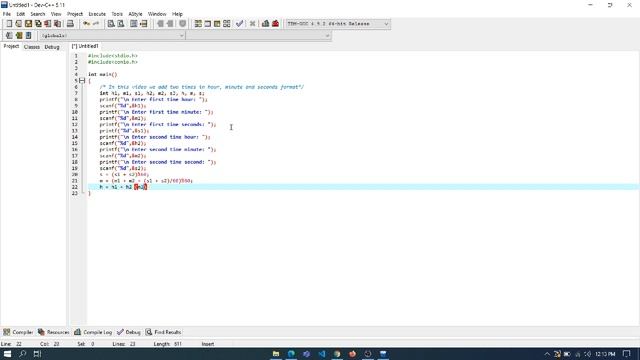Open File Explorer from the taskbar
Viewport: 640px width, 360px height.
[276, 354]
